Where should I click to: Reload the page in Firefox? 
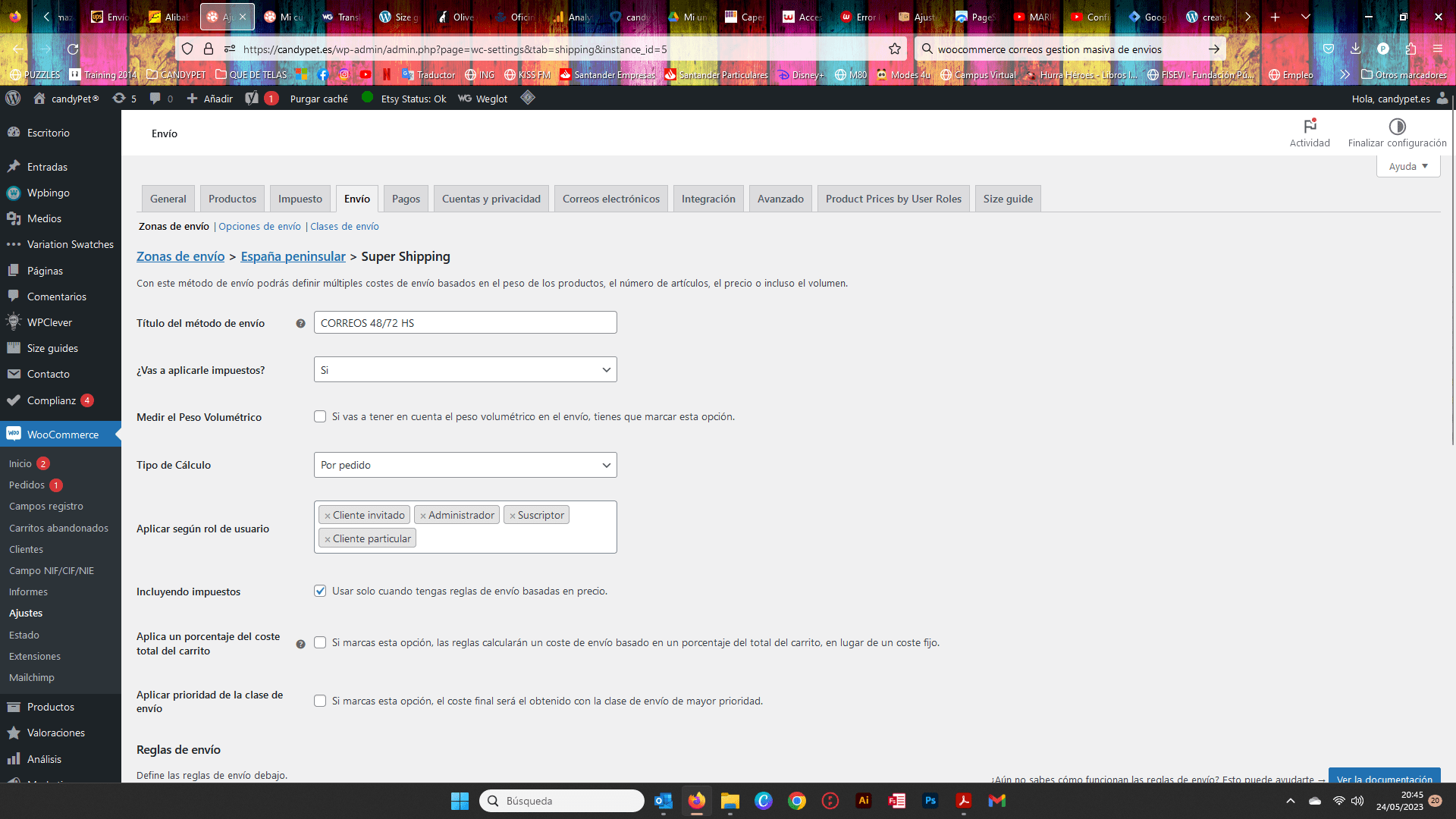coord(73,49)
